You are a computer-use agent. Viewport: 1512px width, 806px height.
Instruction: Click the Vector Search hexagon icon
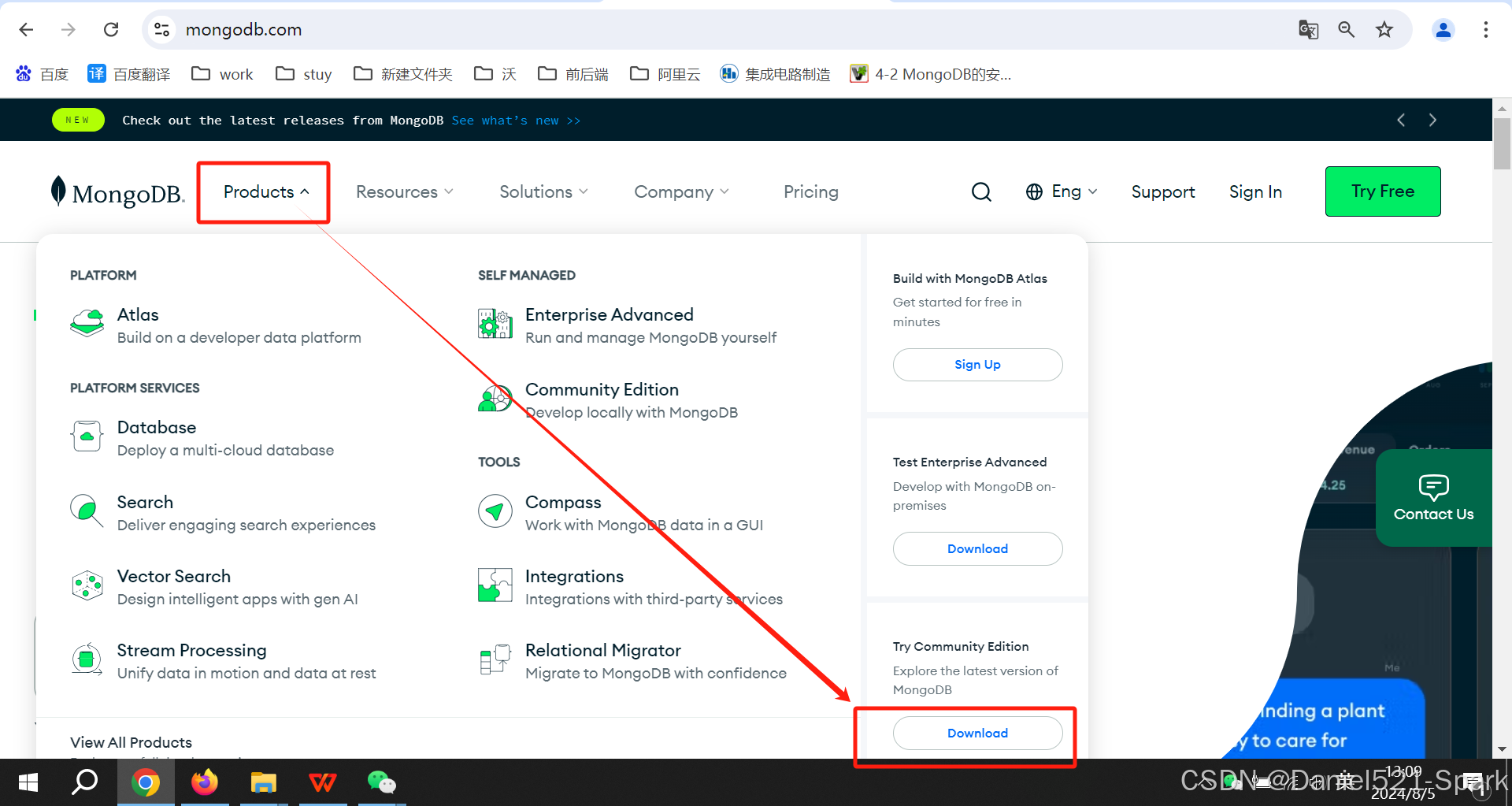pos(87,585)
